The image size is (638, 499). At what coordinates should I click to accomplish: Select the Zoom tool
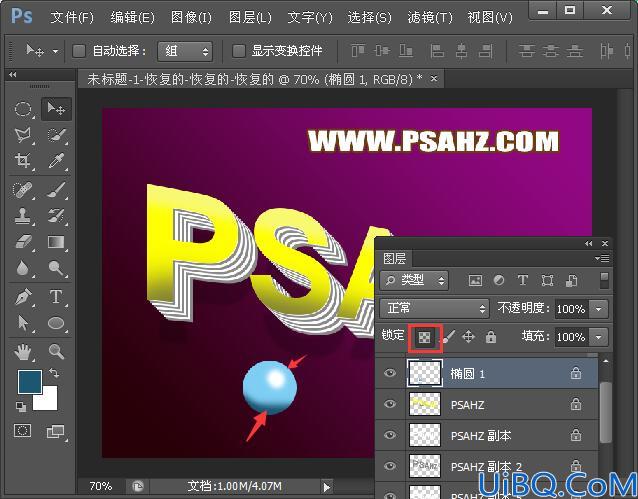click(x=56, y=352)
